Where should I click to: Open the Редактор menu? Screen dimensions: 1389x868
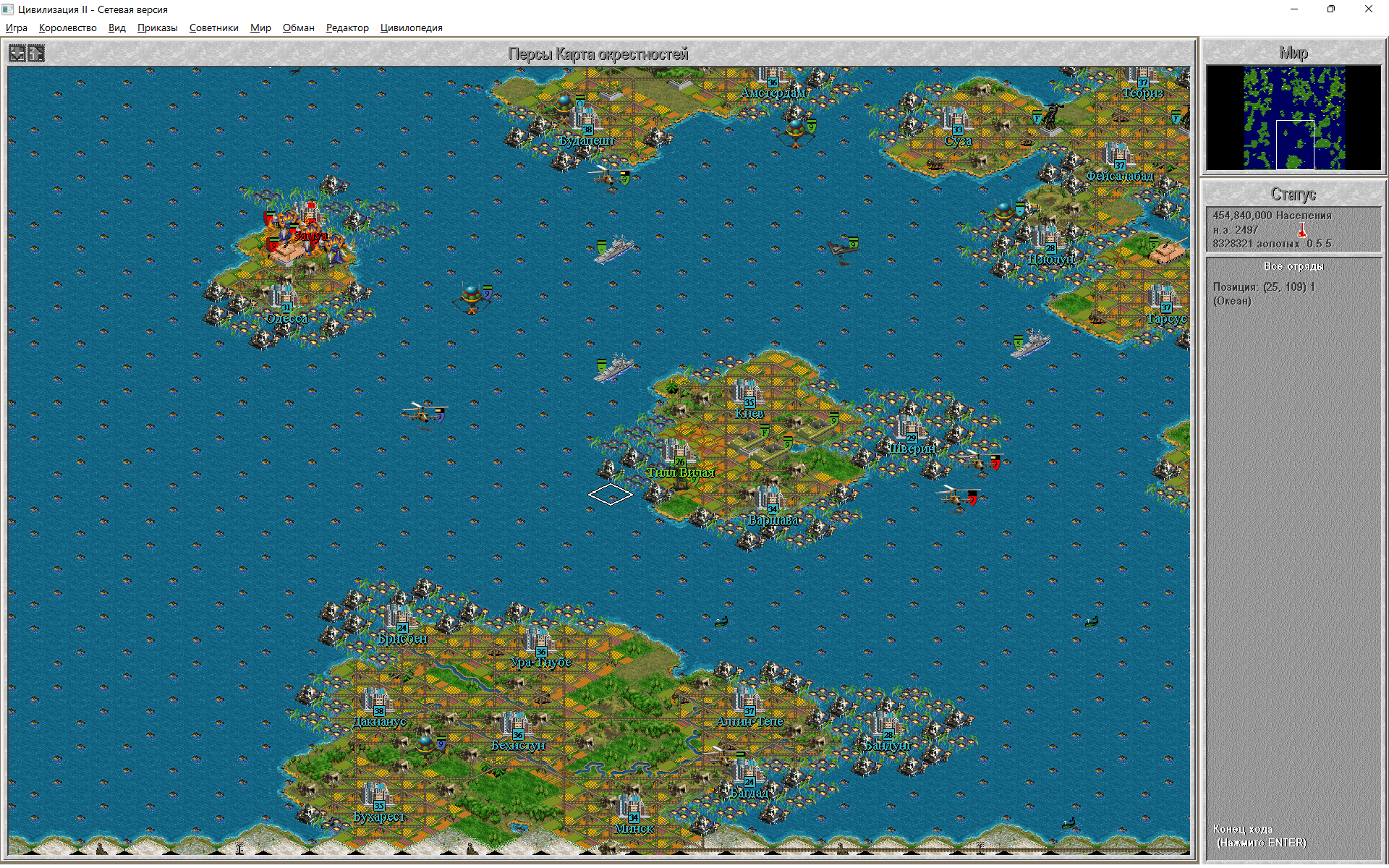coord(347,27)
